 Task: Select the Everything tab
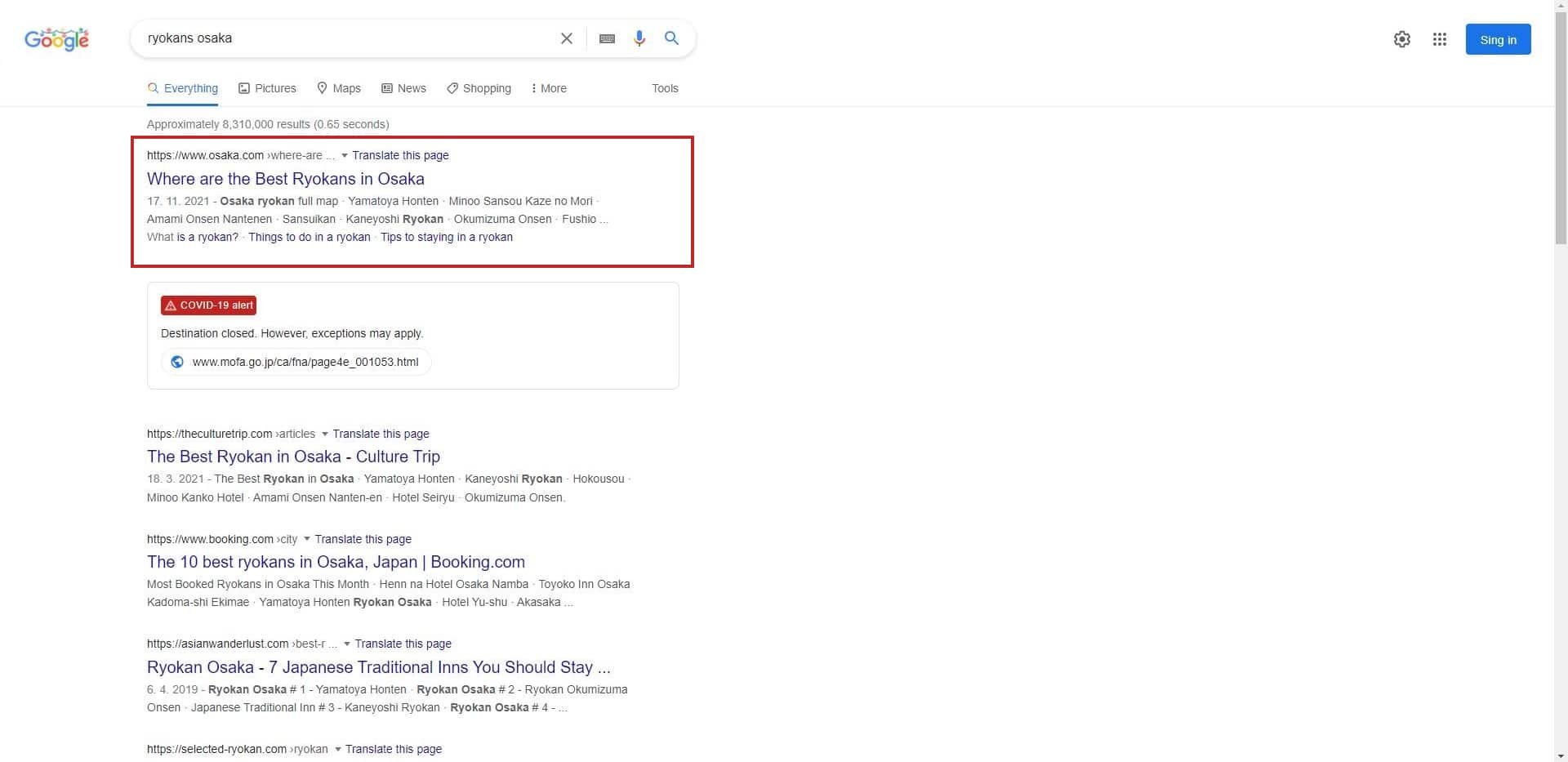(182, 88)
